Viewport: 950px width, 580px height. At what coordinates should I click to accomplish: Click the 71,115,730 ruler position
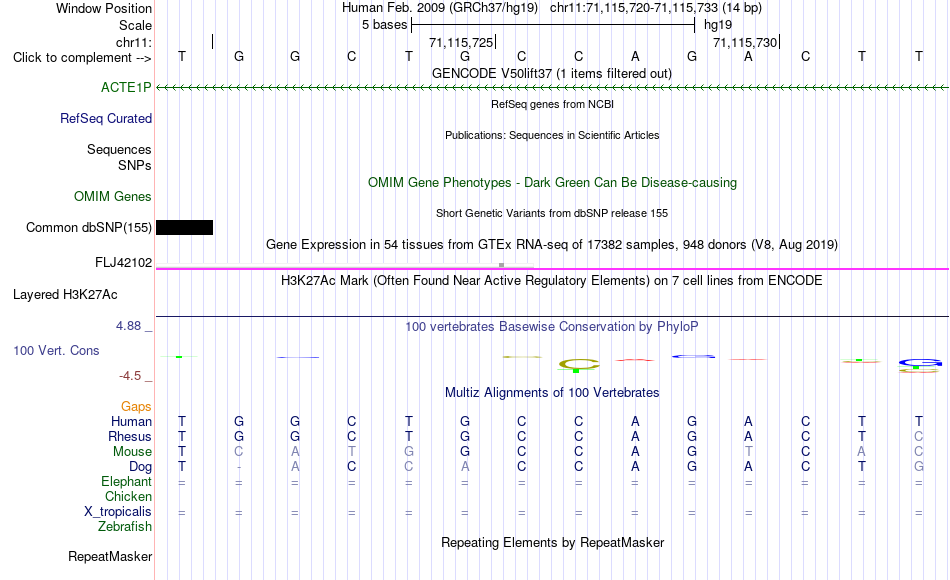point(745,42)
